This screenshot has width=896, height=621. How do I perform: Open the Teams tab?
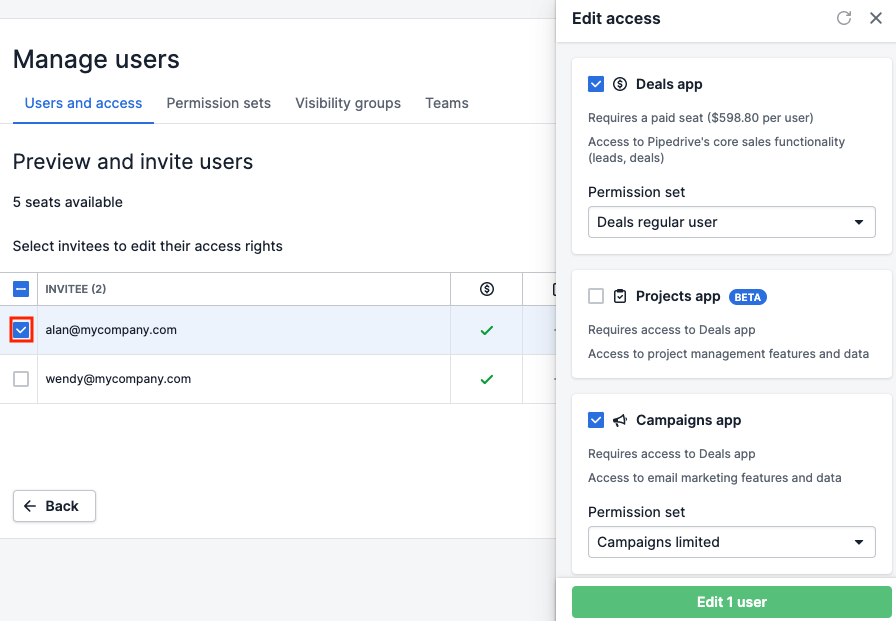coord(446,103)
